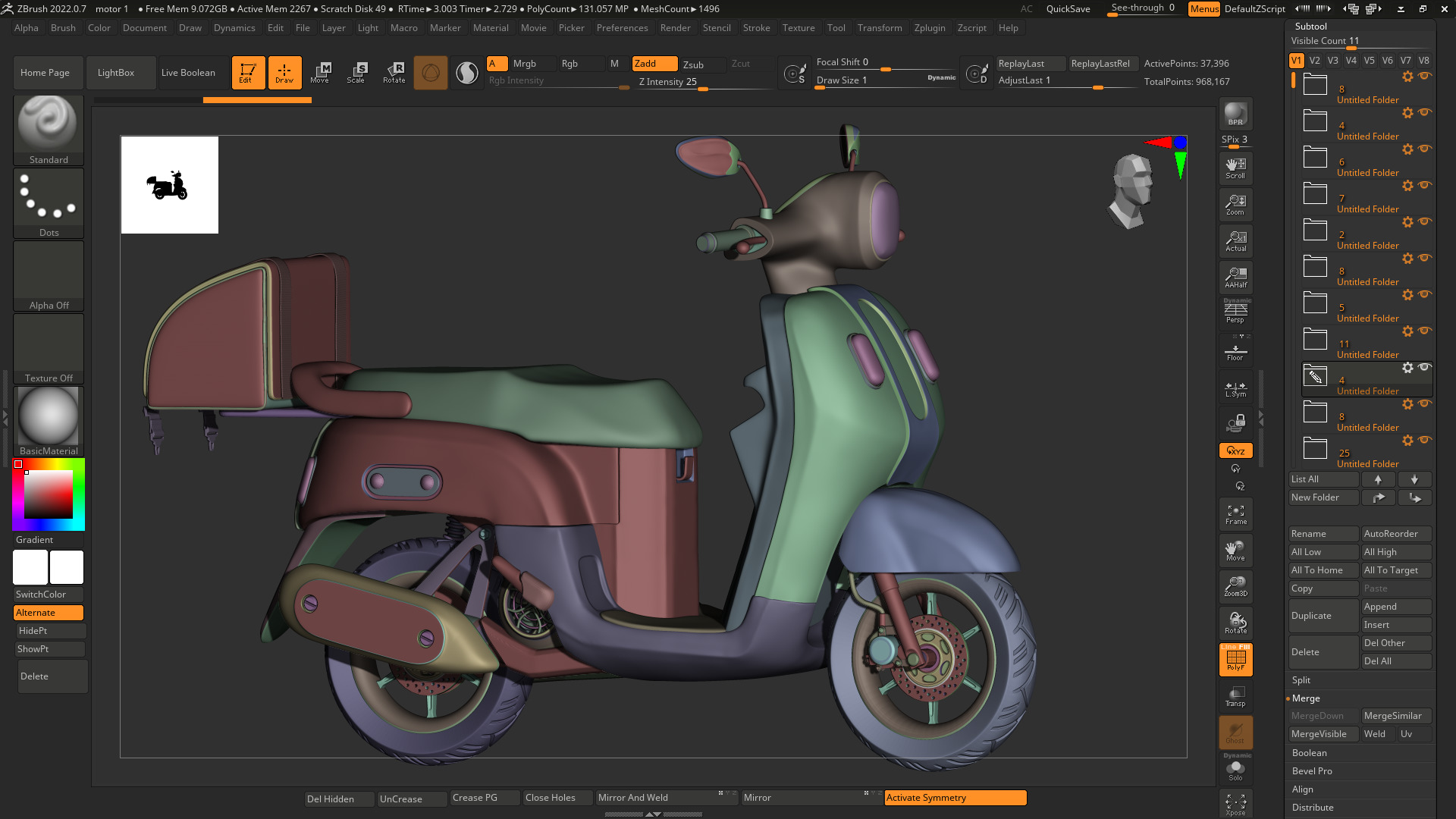
Task: Move selected subtool up arrow
Action: point(1378,479)
